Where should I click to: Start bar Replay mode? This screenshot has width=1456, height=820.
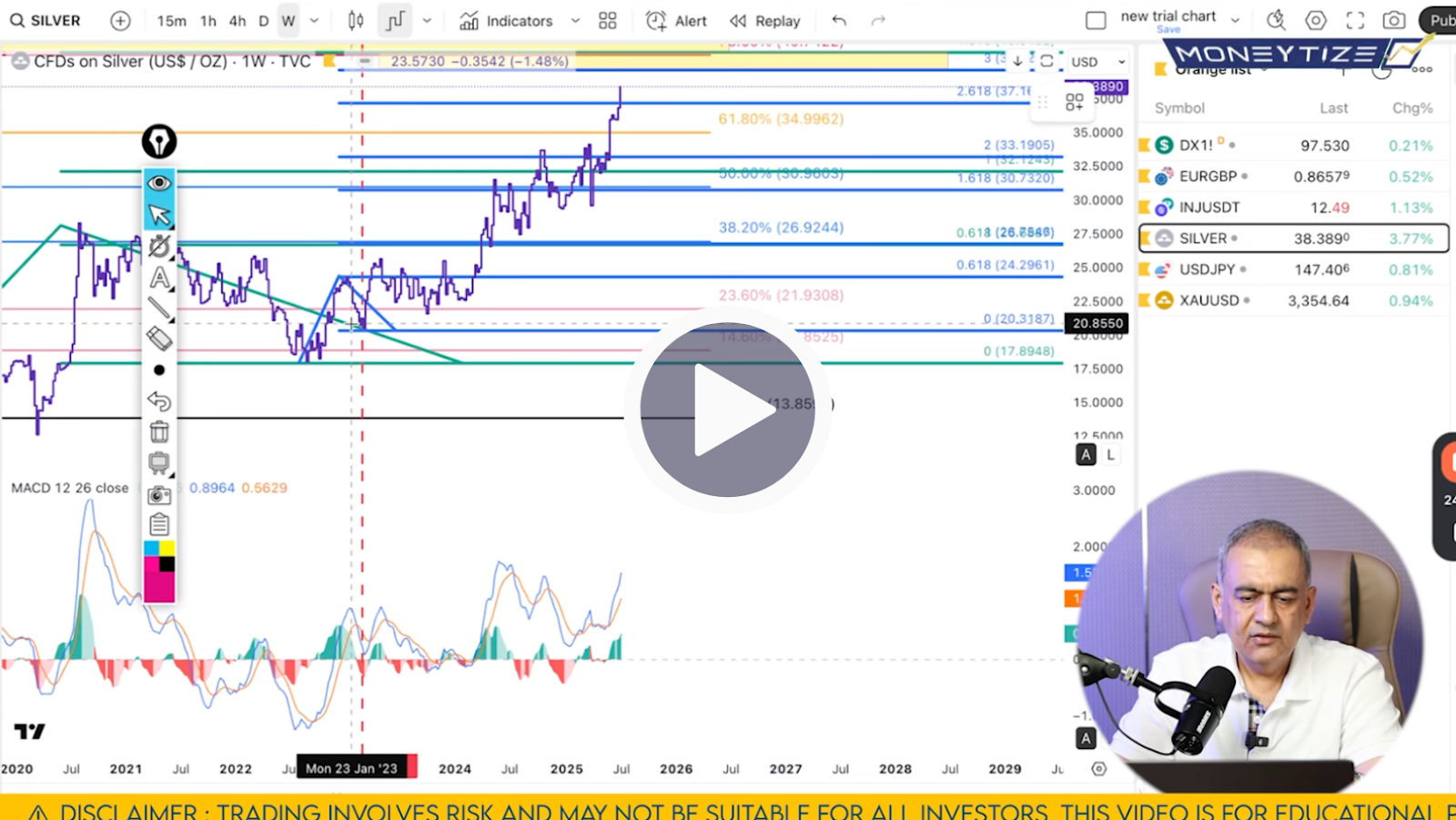click(765, 20)
